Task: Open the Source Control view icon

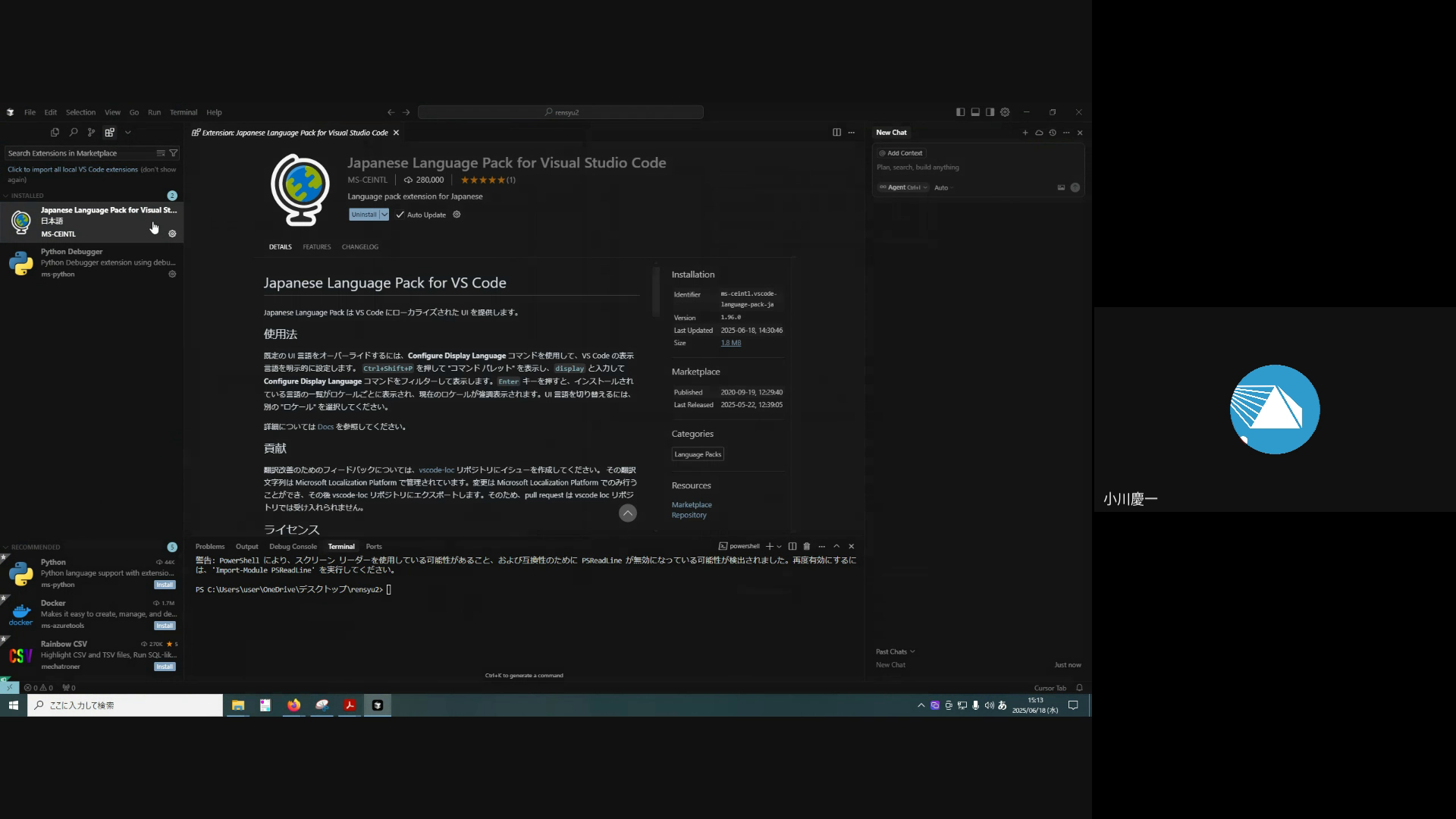Action: (91, 133)
